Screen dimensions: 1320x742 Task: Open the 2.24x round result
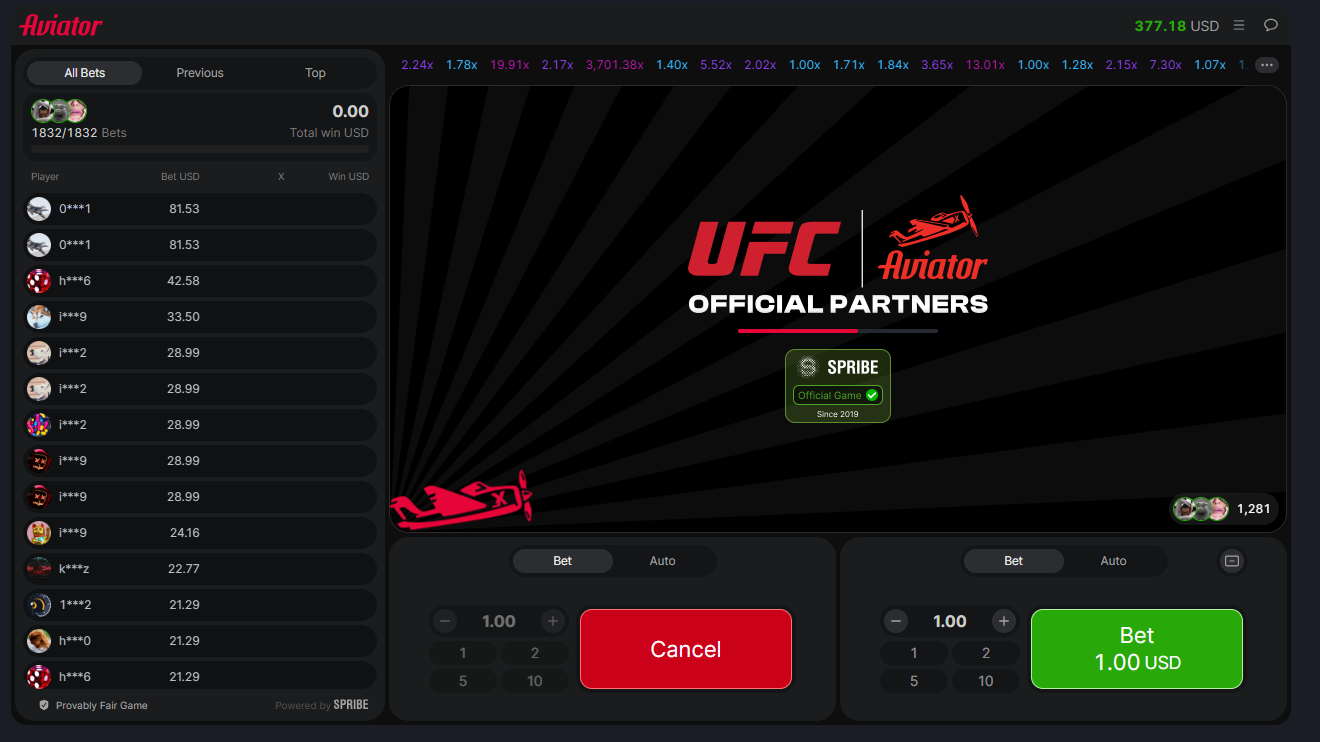point(417,65)
